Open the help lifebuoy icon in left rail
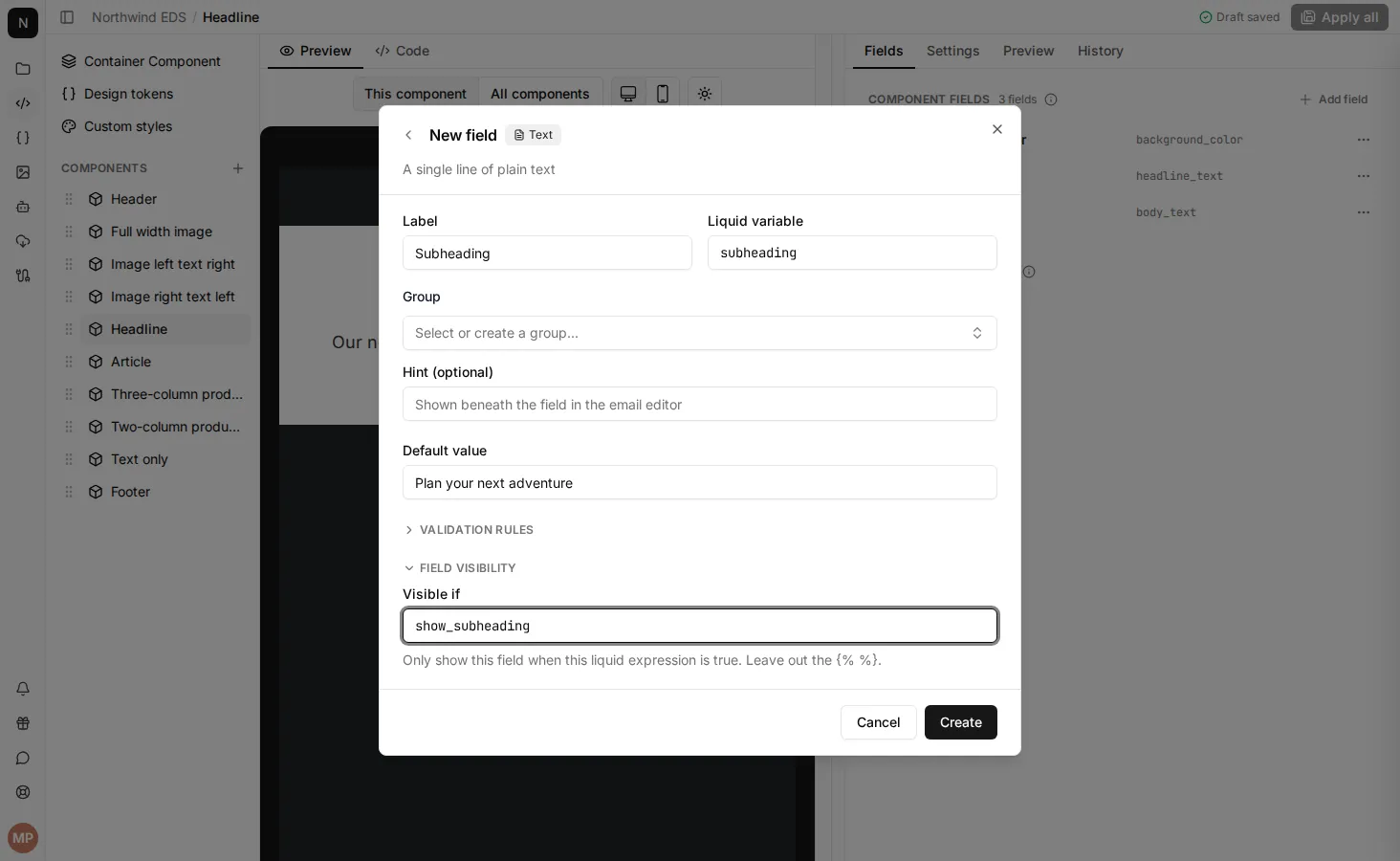 [x=23, y=792]
